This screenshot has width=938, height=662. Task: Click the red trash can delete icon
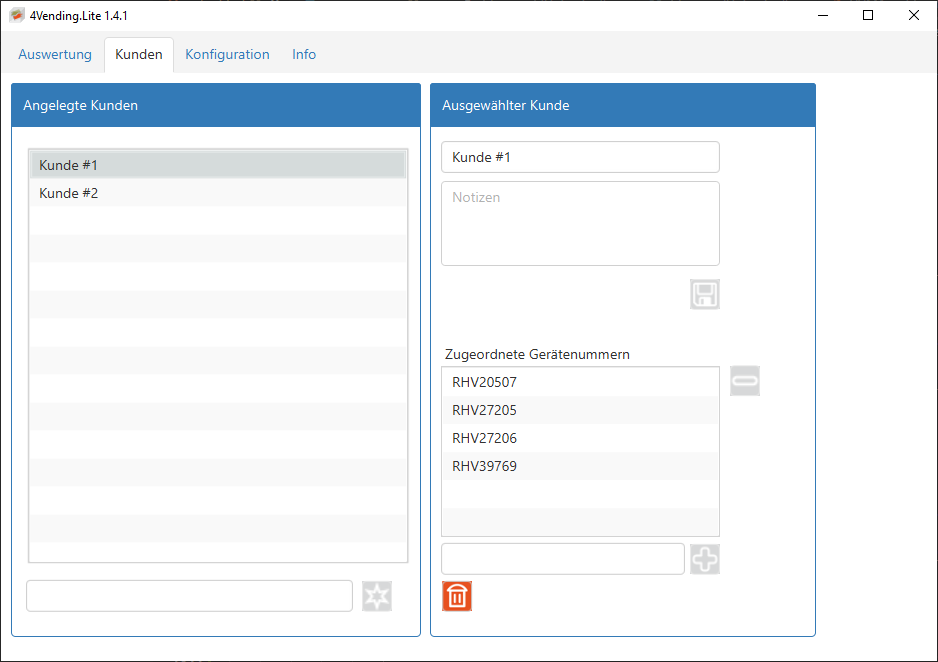pyautogui.click(x=457, y=596)
